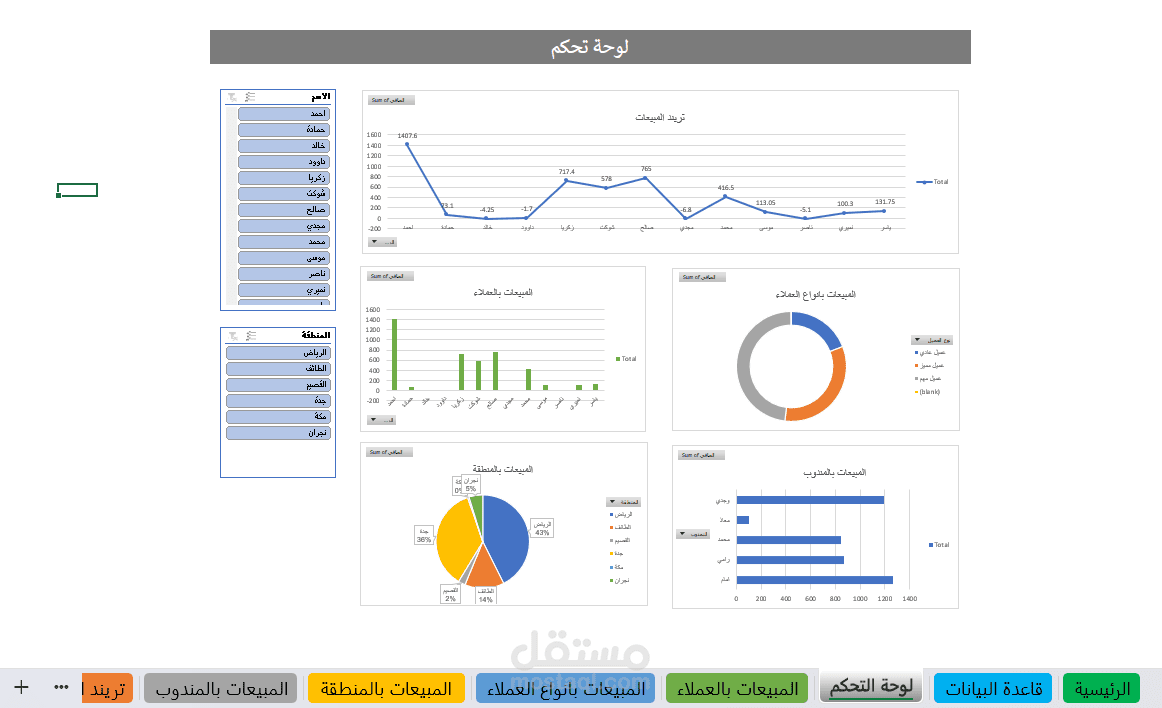Clear filter on the الاسم slicer
The height and width of the screenshot is (708, 1162).
[233, 97]
